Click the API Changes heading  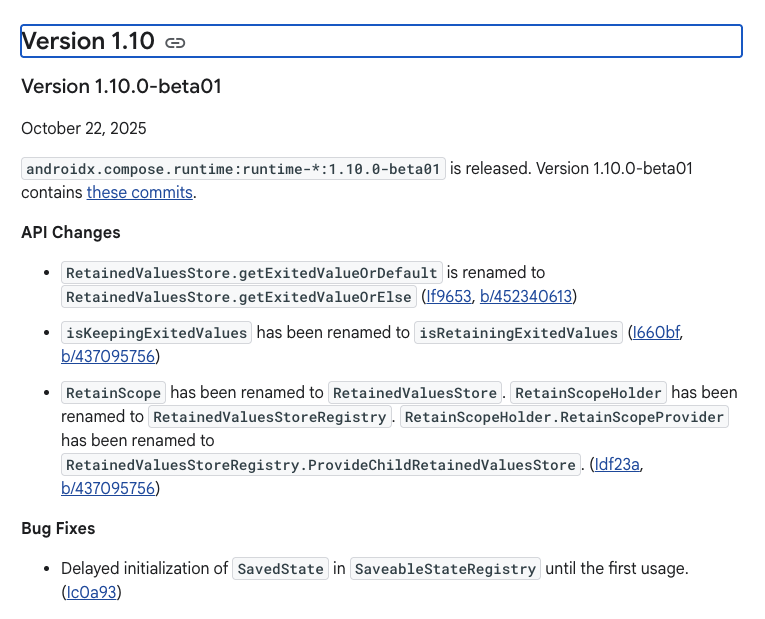(71, 232)
